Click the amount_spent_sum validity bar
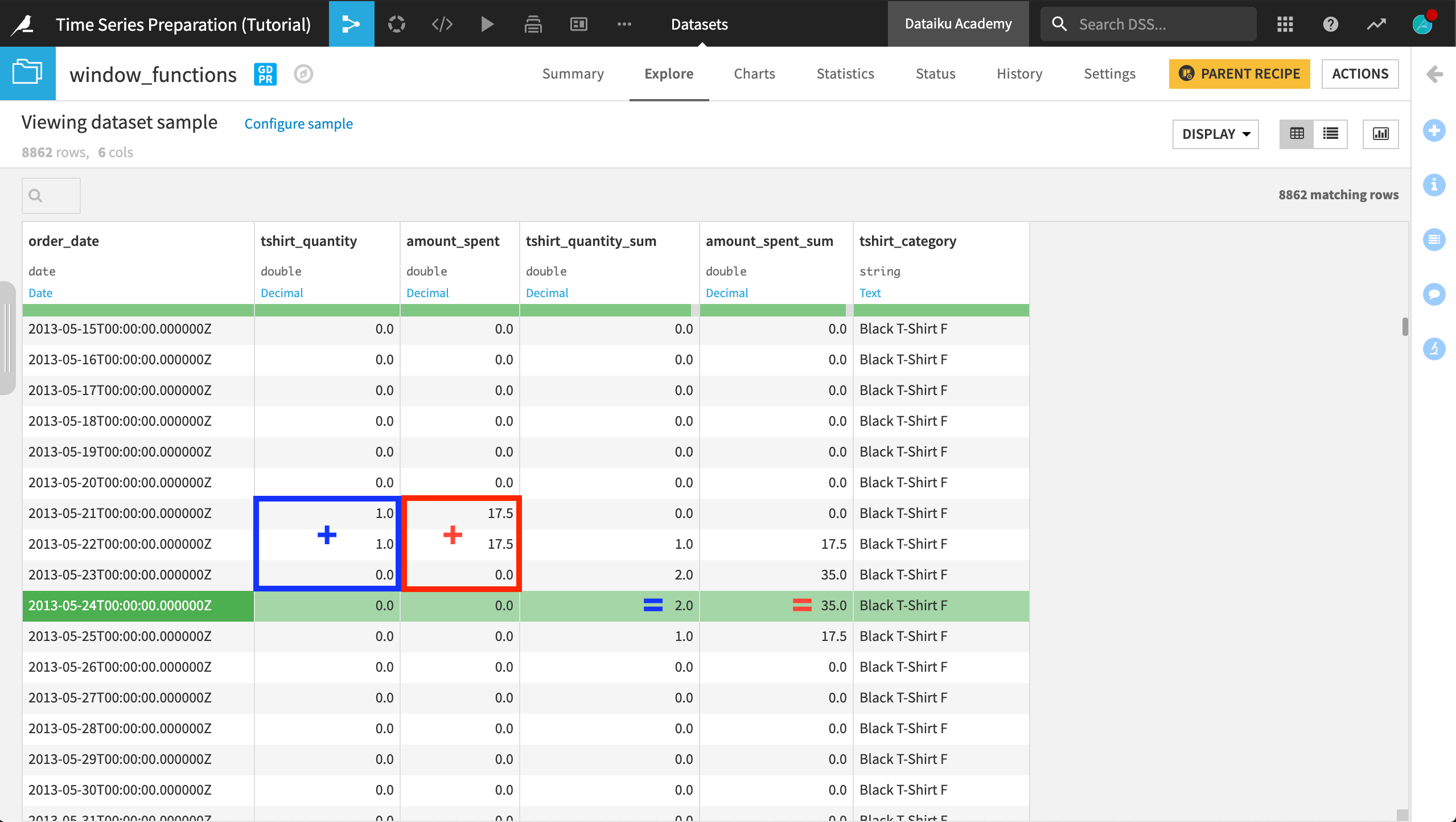The width and height of the screenshot is (1456, 822). click(x=776, y=310)
